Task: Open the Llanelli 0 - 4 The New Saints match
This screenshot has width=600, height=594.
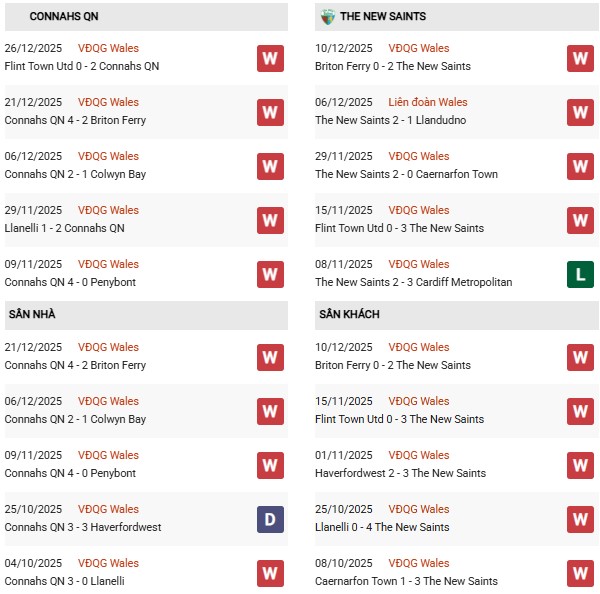Action: [382, 527]
